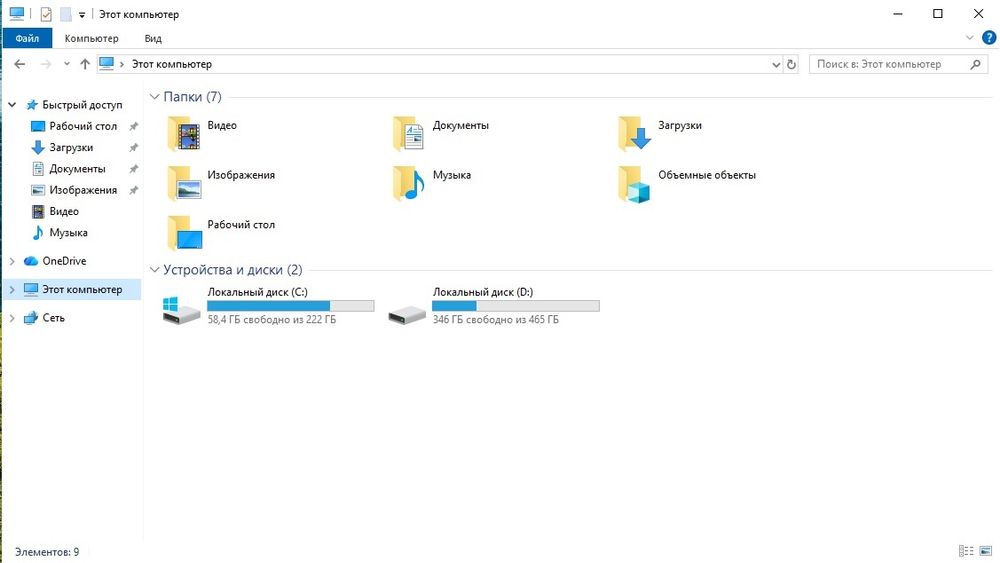Viewport: 1000px width, 563px height.
Task: Open the Изображения folder icon in main pane
Action: point(184,182)
